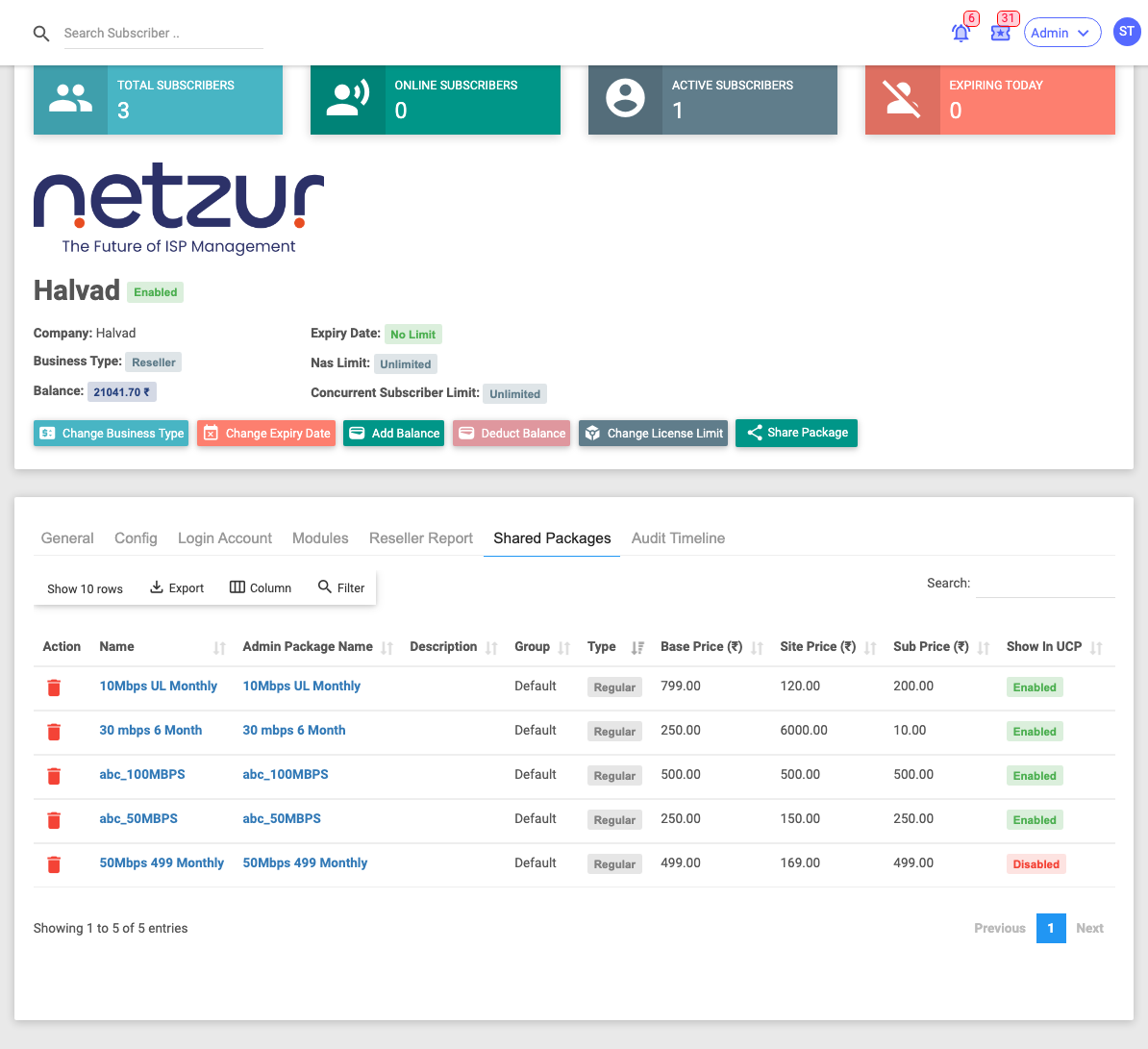Viewport: 1148px width, 1049px height.
Task: Open the Audit Timeline tab
Action: coord(678,538)
